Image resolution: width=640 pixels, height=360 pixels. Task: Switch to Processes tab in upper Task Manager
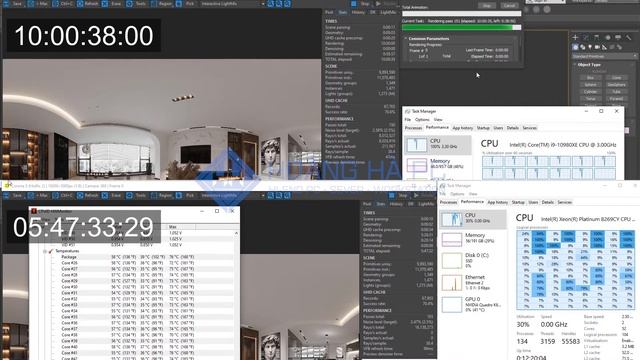(413, 128)
